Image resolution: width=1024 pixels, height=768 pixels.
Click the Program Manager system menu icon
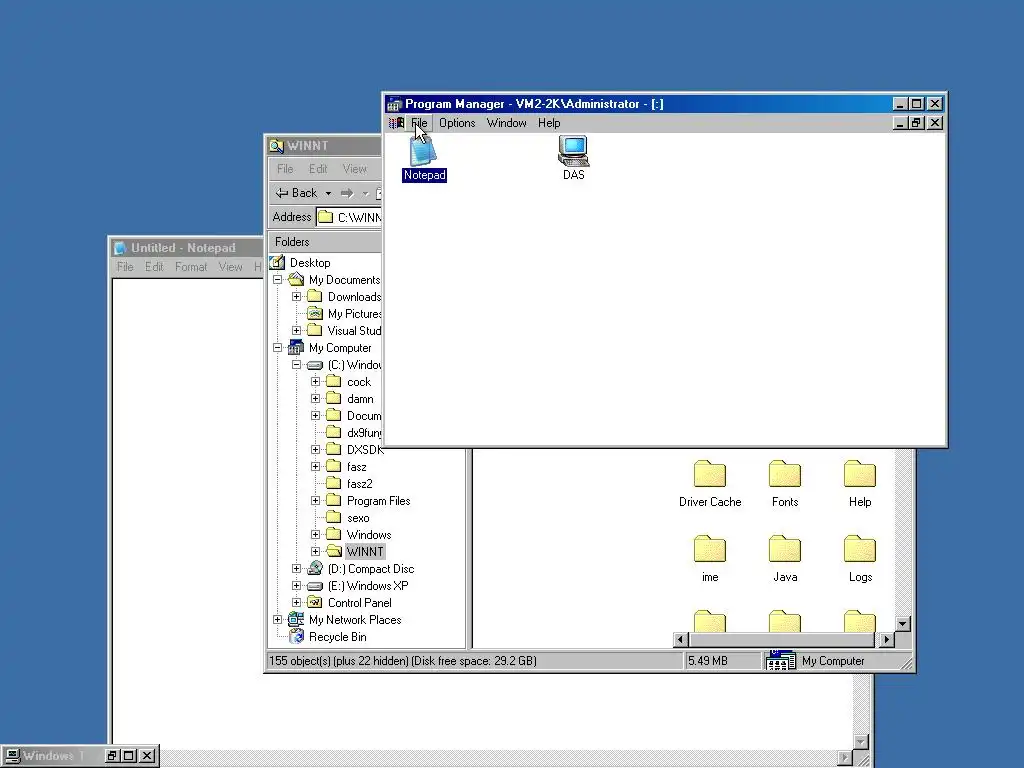tap(394, 104)
